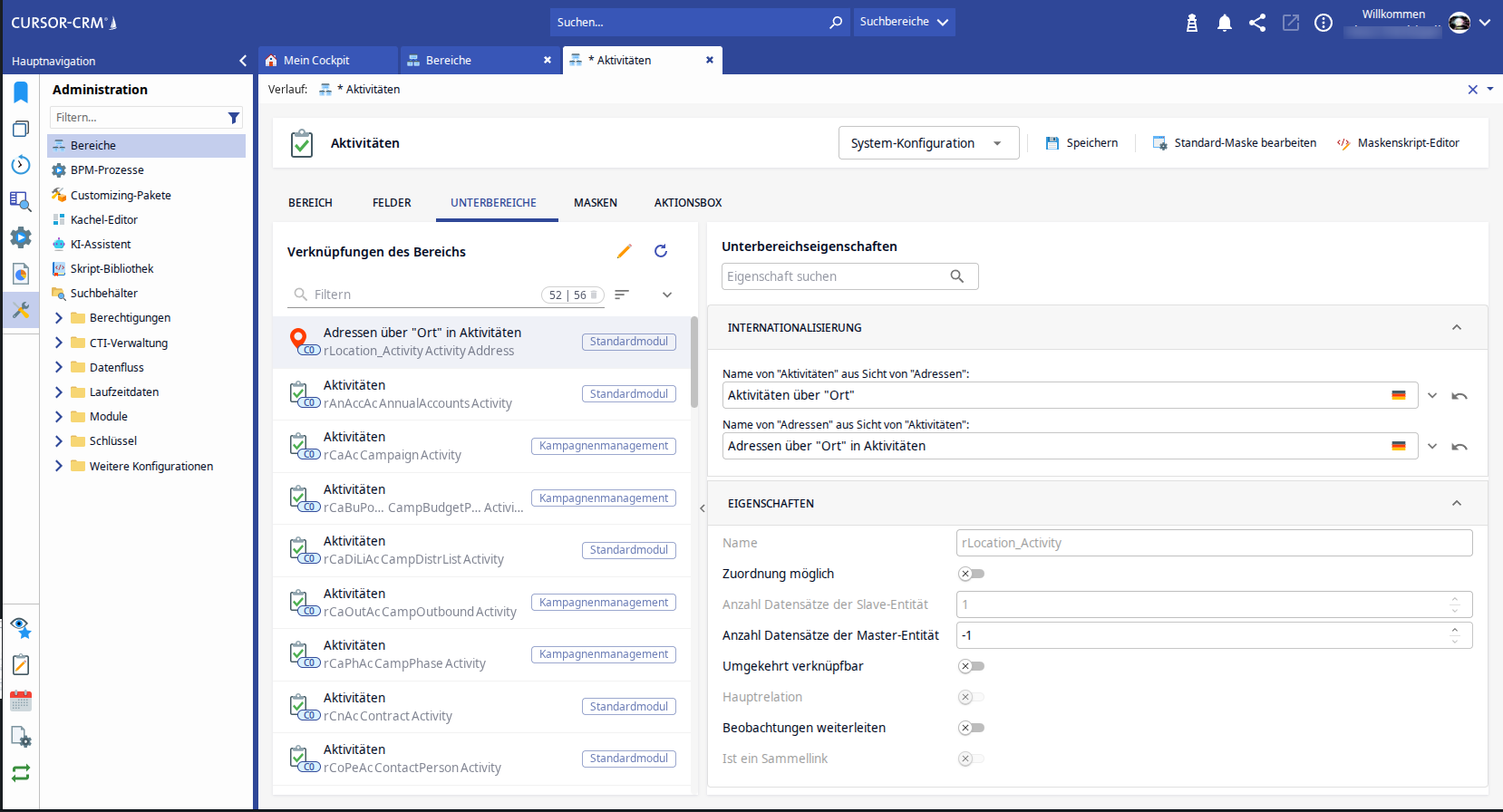Click the pencil edit icon for Verknüpfungen
This screenshot has height=812, width=1503.
(624, 251)
